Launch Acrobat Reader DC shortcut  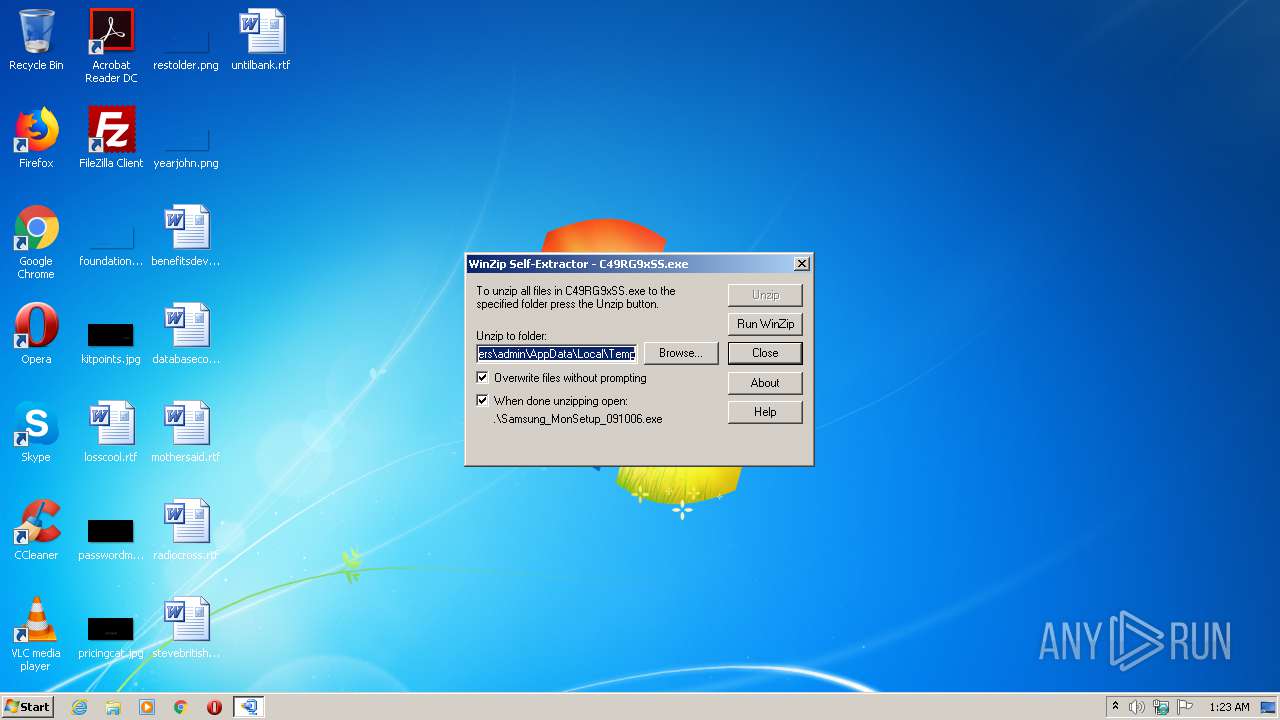point(111,46)
